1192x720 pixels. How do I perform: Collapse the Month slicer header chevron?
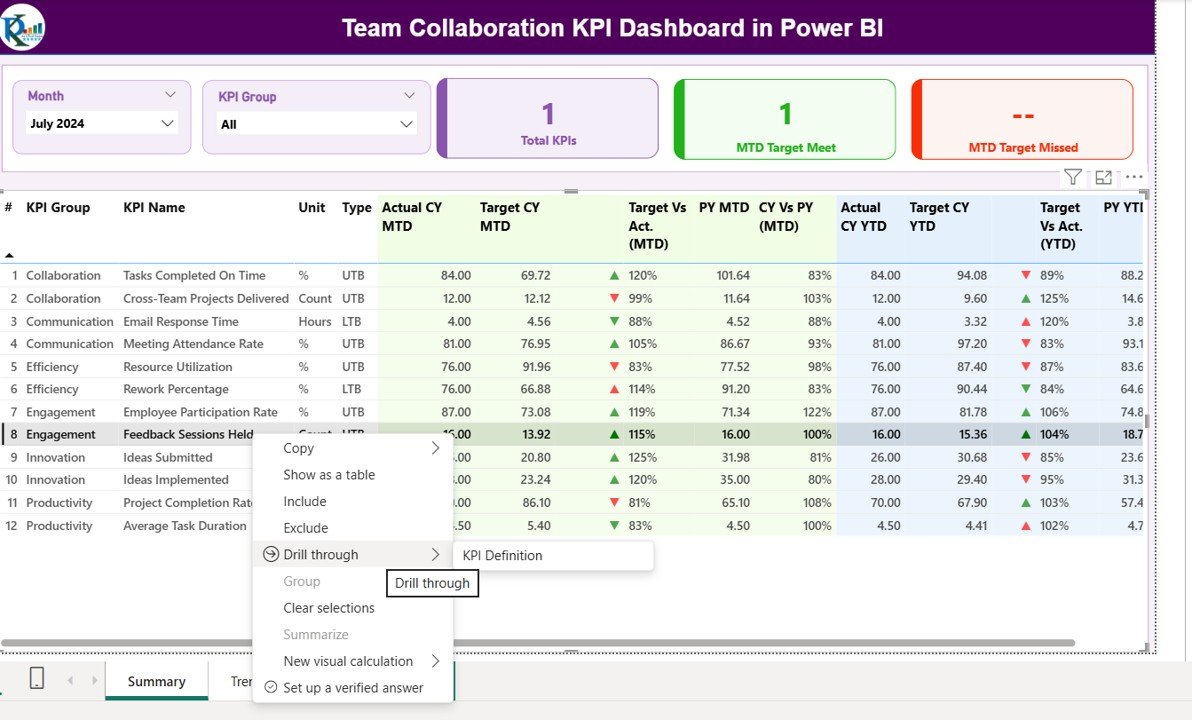(169, 95)
